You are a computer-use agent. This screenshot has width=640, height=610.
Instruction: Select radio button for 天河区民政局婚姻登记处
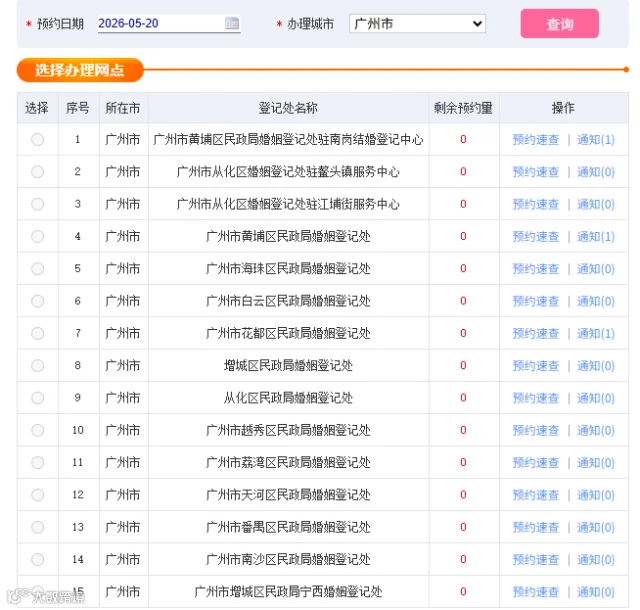coord(38,495)
